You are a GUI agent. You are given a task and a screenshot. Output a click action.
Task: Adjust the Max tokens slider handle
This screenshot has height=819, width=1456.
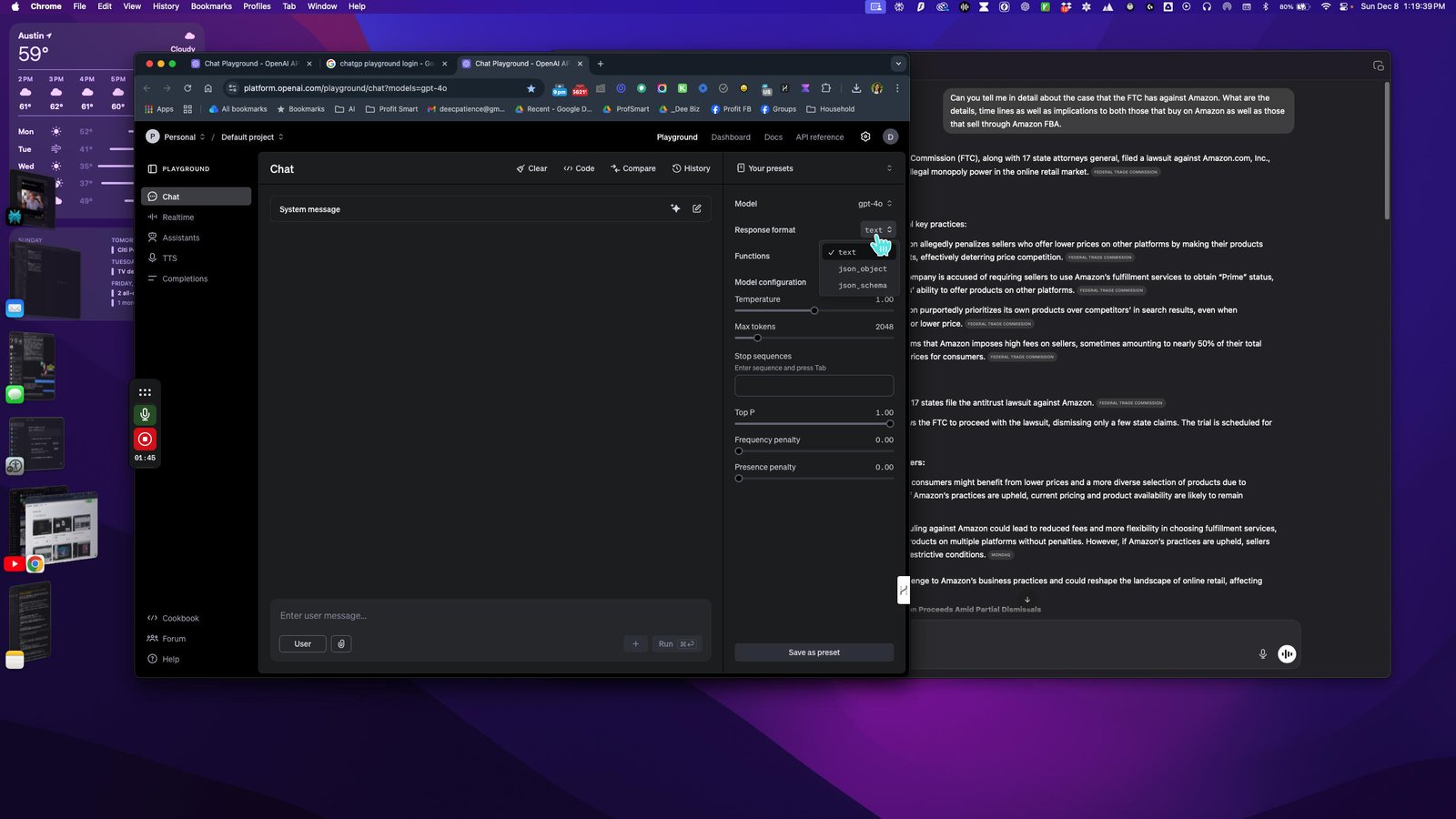757,338
